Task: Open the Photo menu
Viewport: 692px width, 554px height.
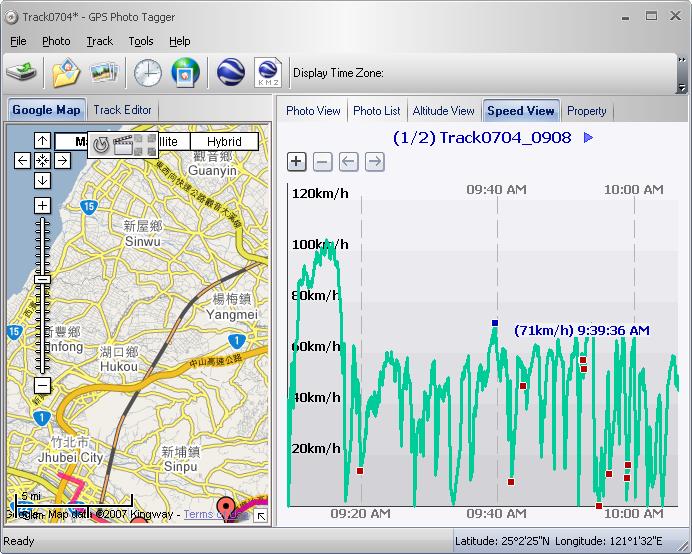Action: point(56,41)
